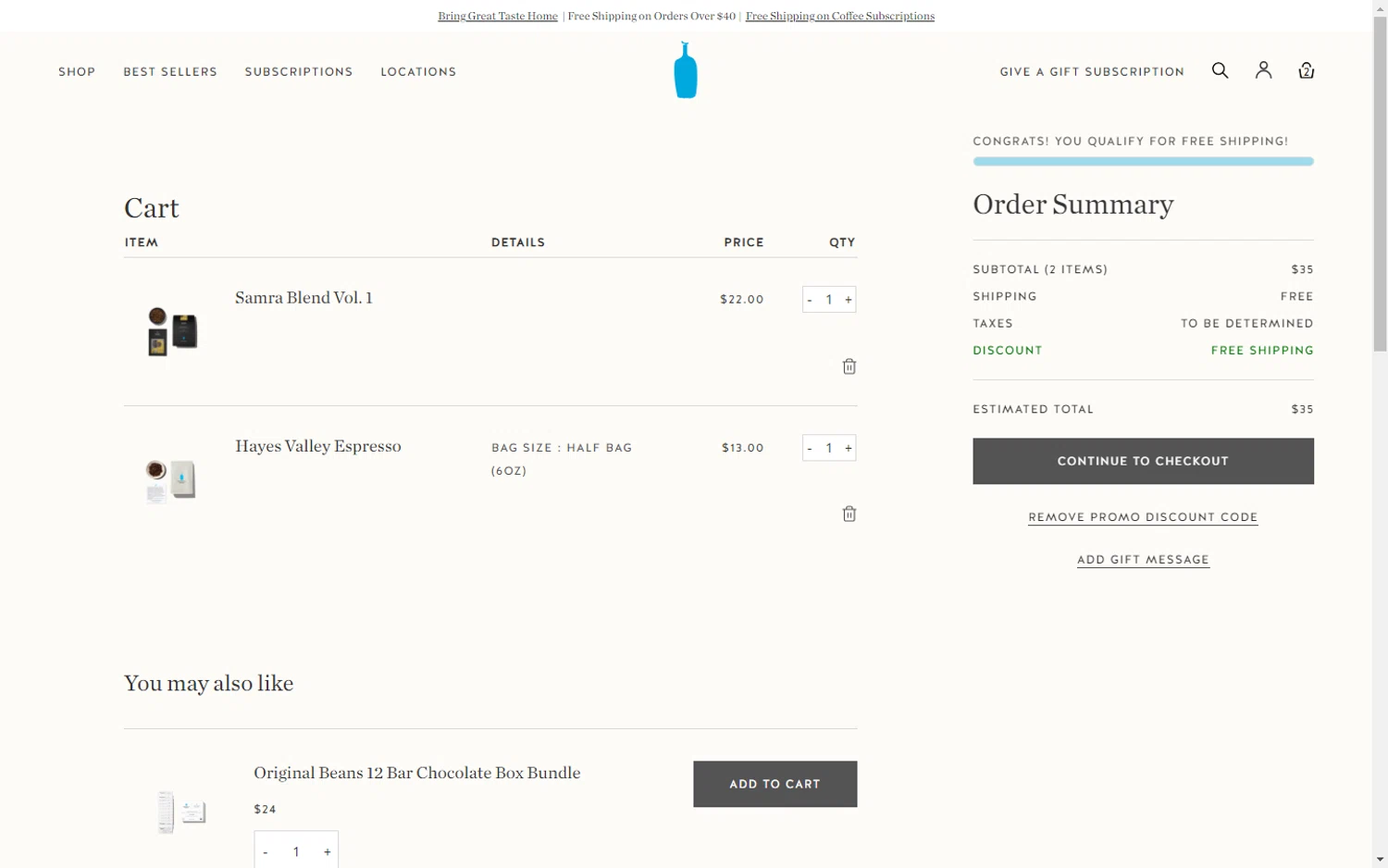Click the chocolate box bundle thumbnail

click(181, 812)
